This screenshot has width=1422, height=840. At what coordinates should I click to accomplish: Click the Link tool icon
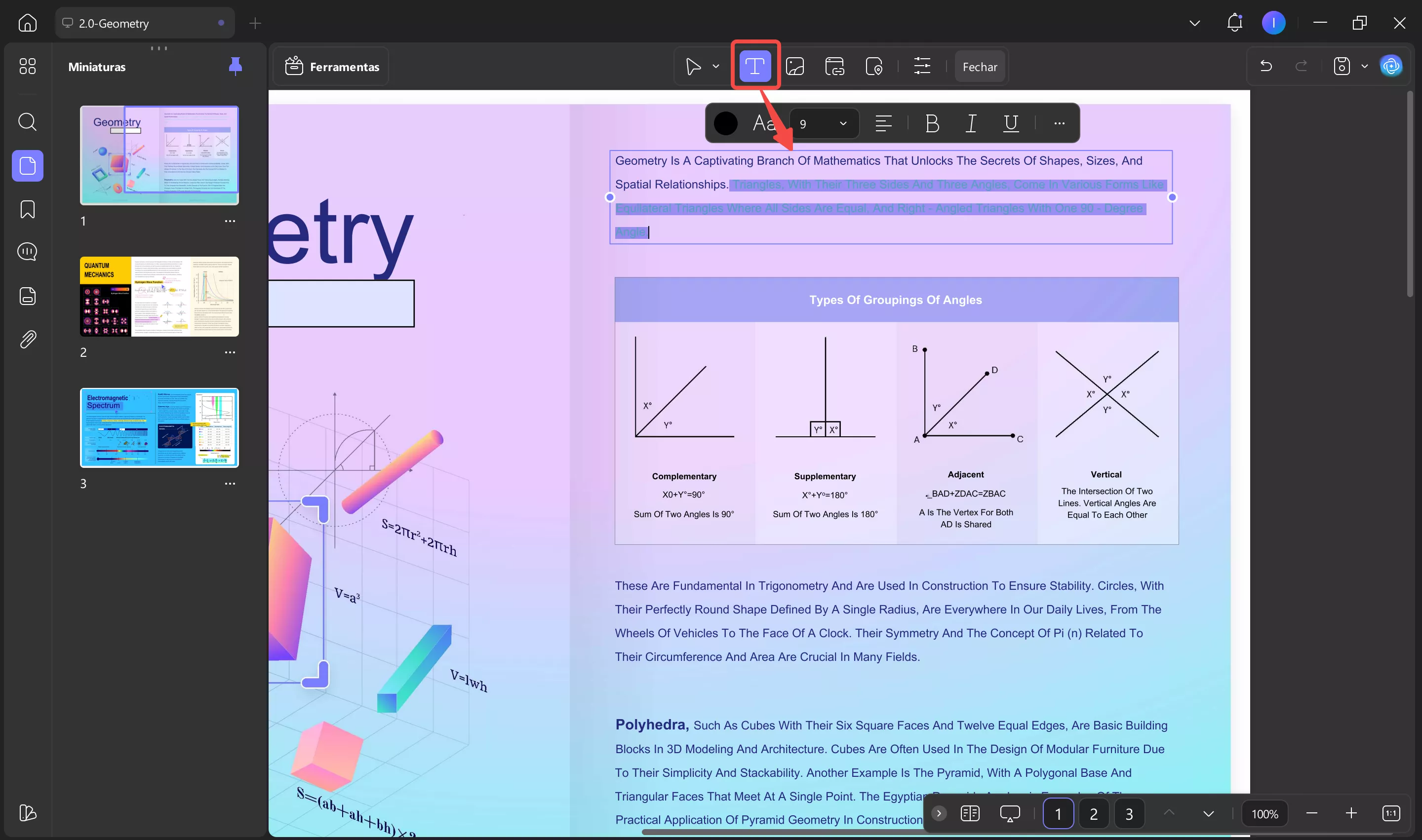pos(834,66)
